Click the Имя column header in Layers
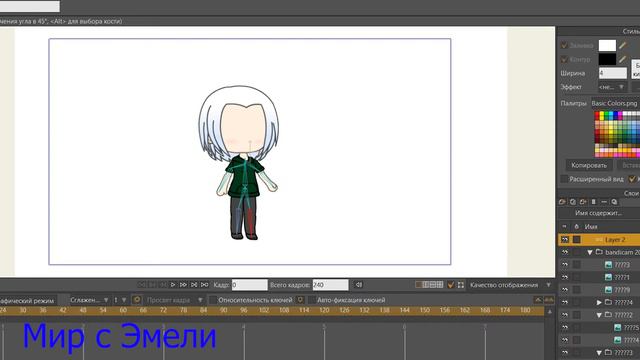Screen dimensions: 640x360 (591, 227)
